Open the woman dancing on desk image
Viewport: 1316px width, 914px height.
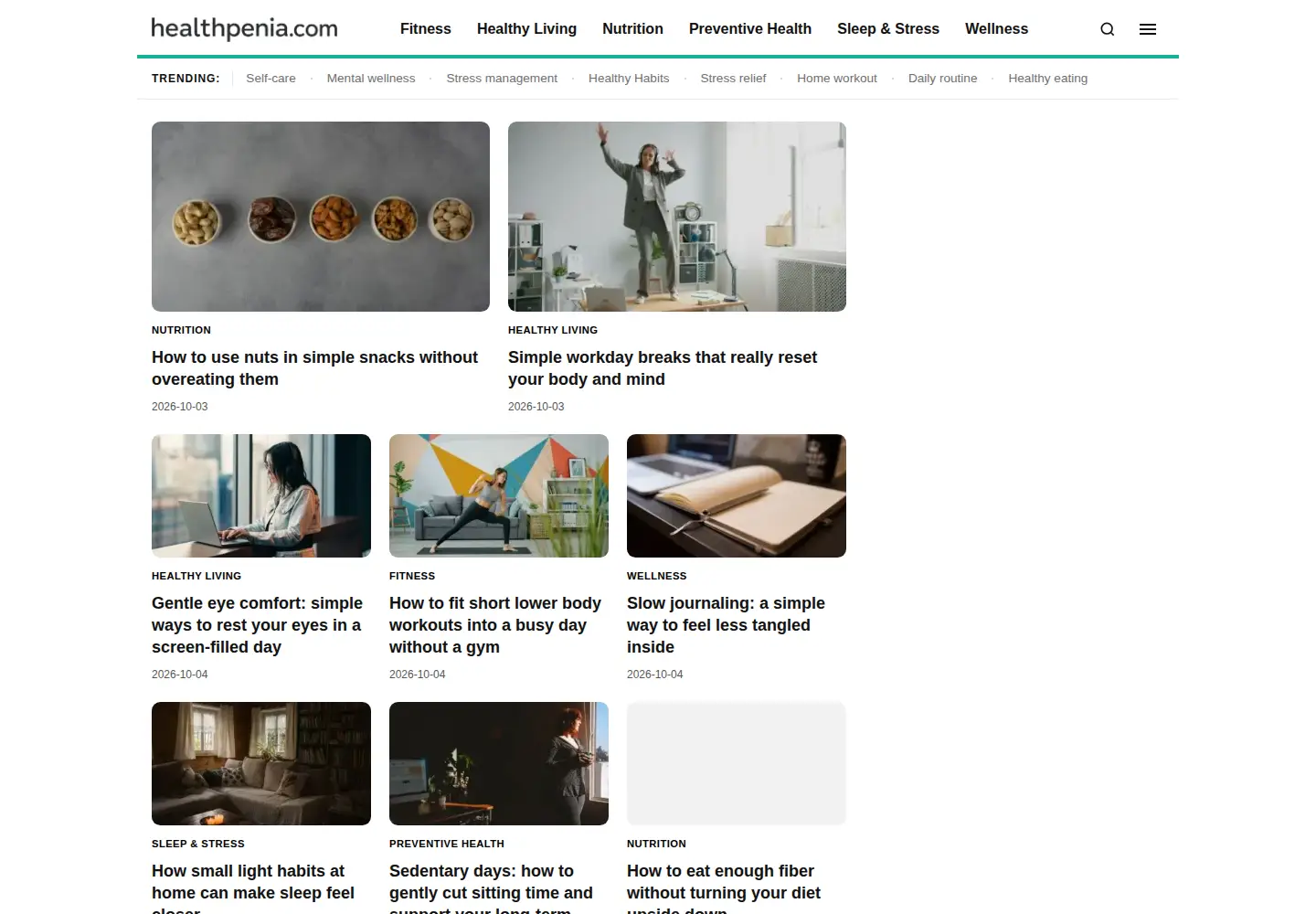pos(677,217)
